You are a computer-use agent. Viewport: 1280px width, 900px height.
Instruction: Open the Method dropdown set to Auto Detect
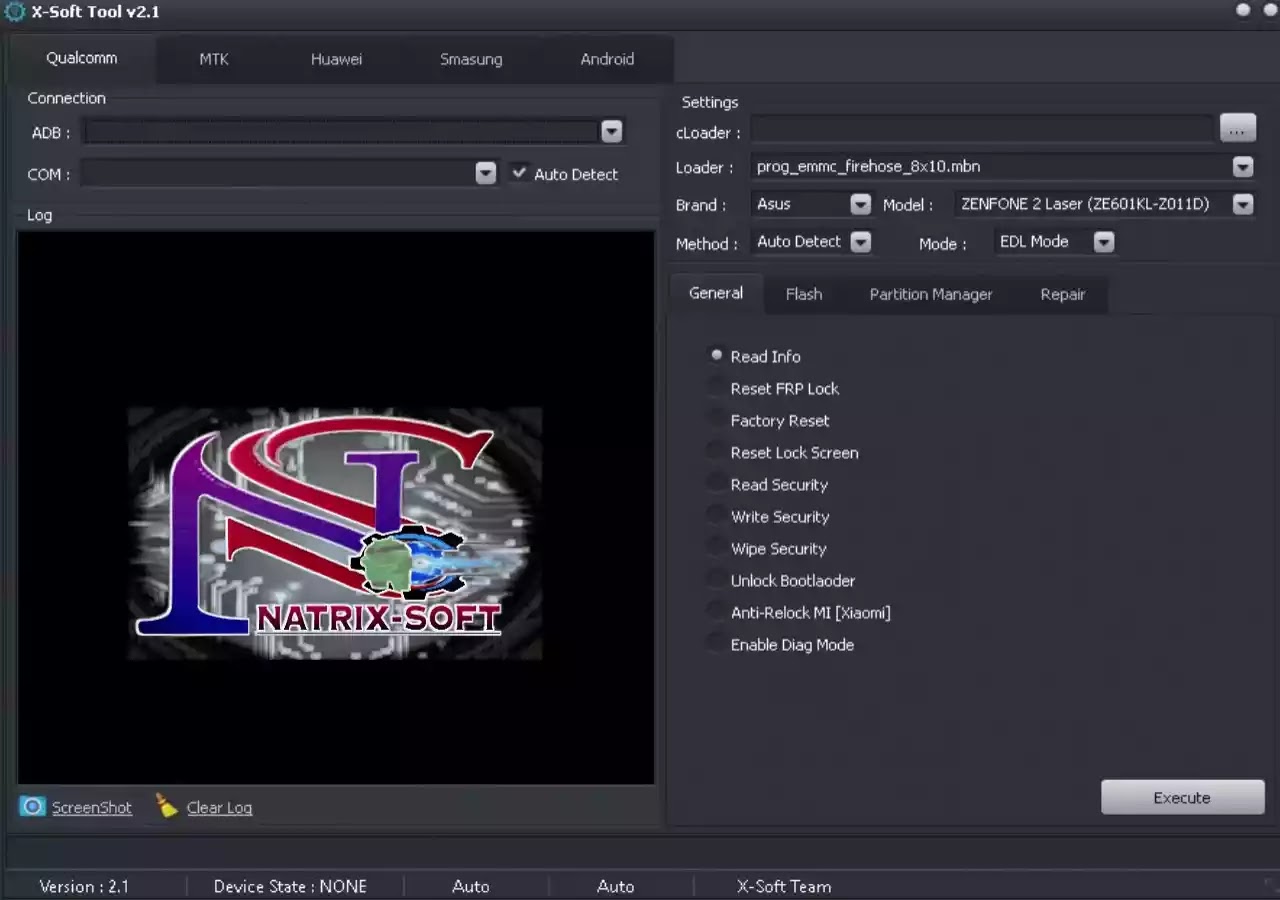point(860,242)
